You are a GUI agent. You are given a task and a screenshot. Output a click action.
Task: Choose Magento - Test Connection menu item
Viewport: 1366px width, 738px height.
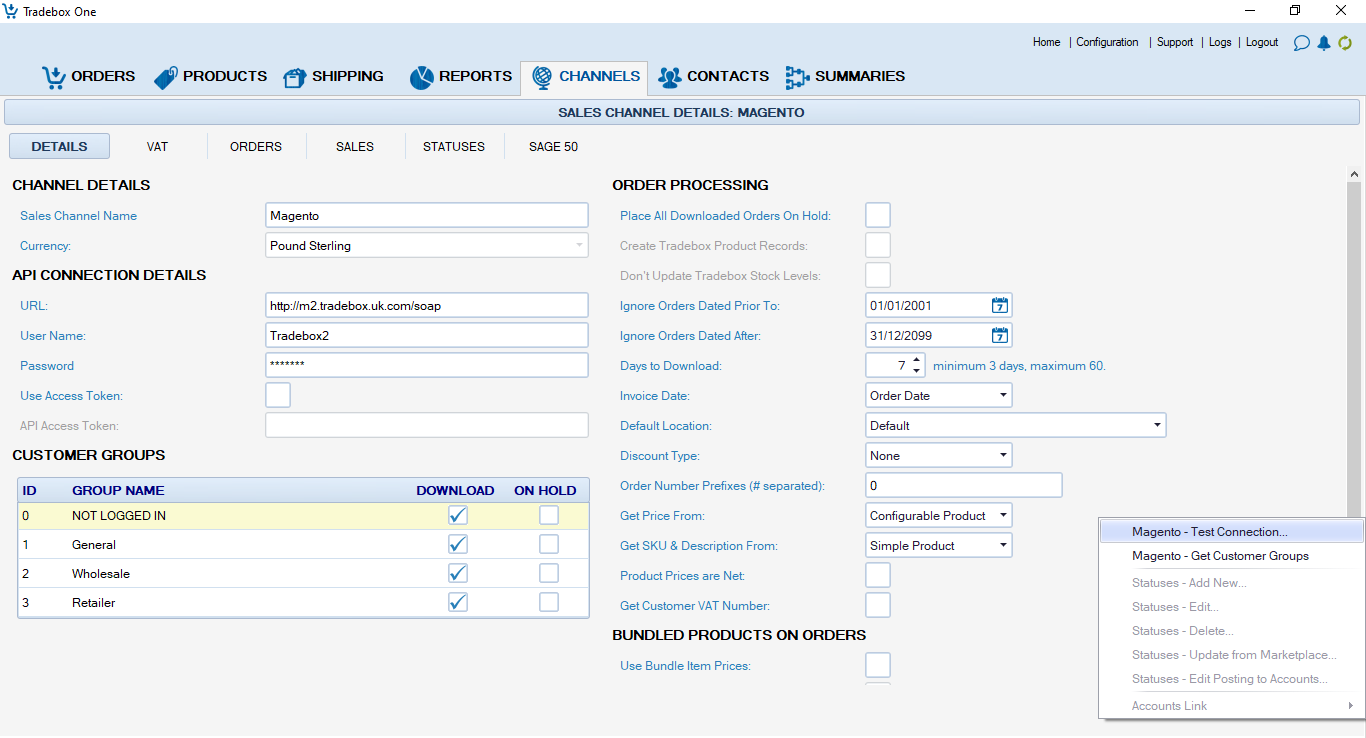pyautogui.click(x=1231, y=532)
